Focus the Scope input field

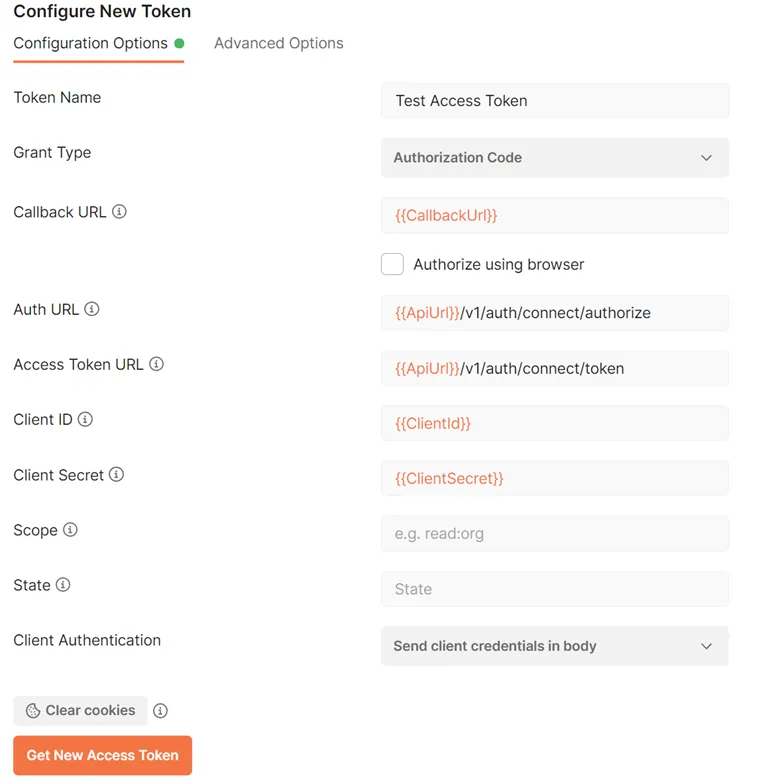click(554, 534)
